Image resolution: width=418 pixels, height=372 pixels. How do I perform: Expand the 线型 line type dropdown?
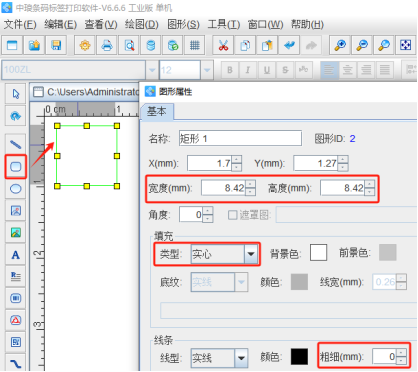click(241, 358)
